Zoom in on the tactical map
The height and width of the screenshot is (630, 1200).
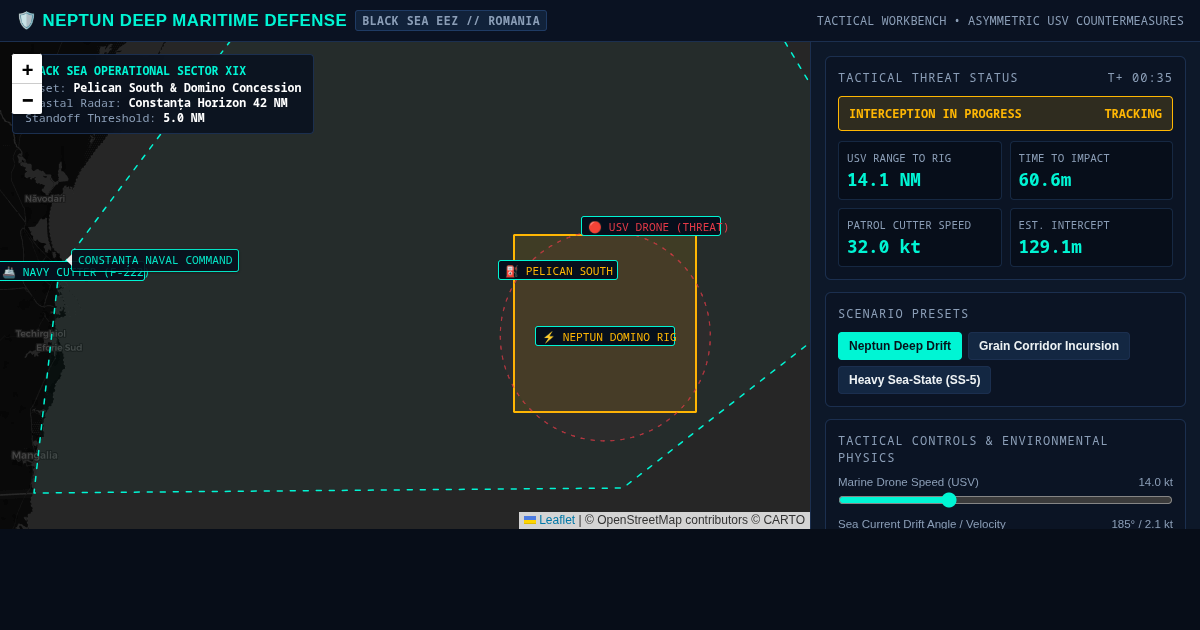click(x=27, y=69)
